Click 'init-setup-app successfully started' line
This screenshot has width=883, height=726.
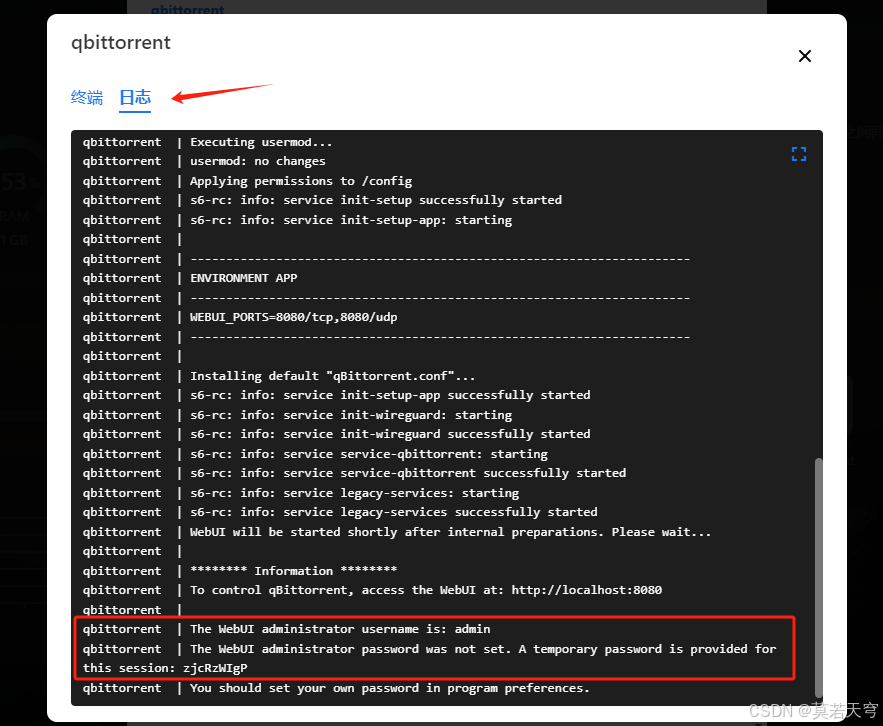pyautogui.click(x=390, y=395)
